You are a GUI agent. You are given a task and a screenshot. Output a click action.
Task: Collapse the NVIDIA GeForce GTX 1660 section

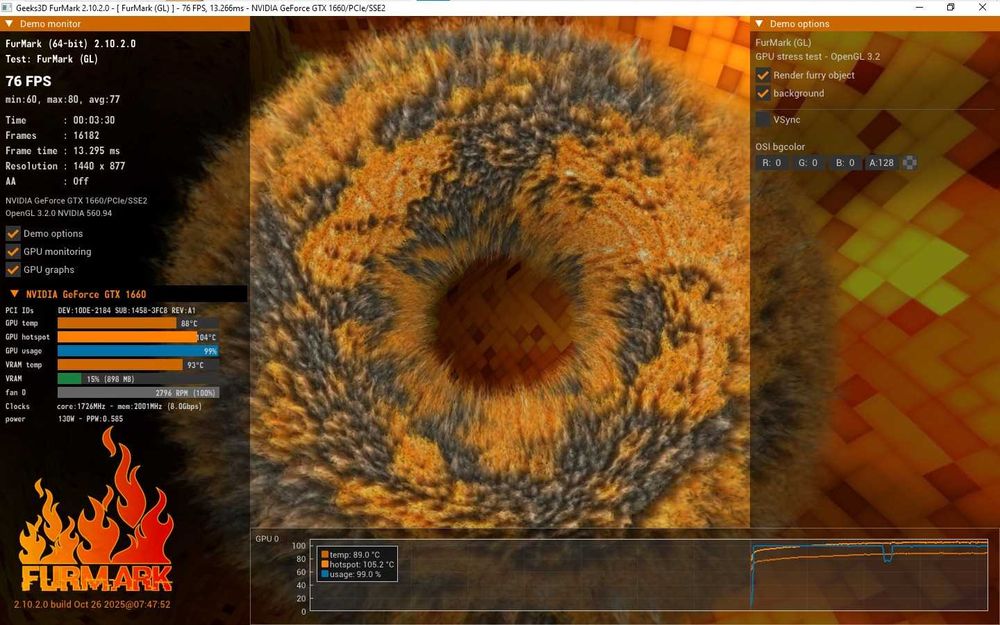[14, 294]
